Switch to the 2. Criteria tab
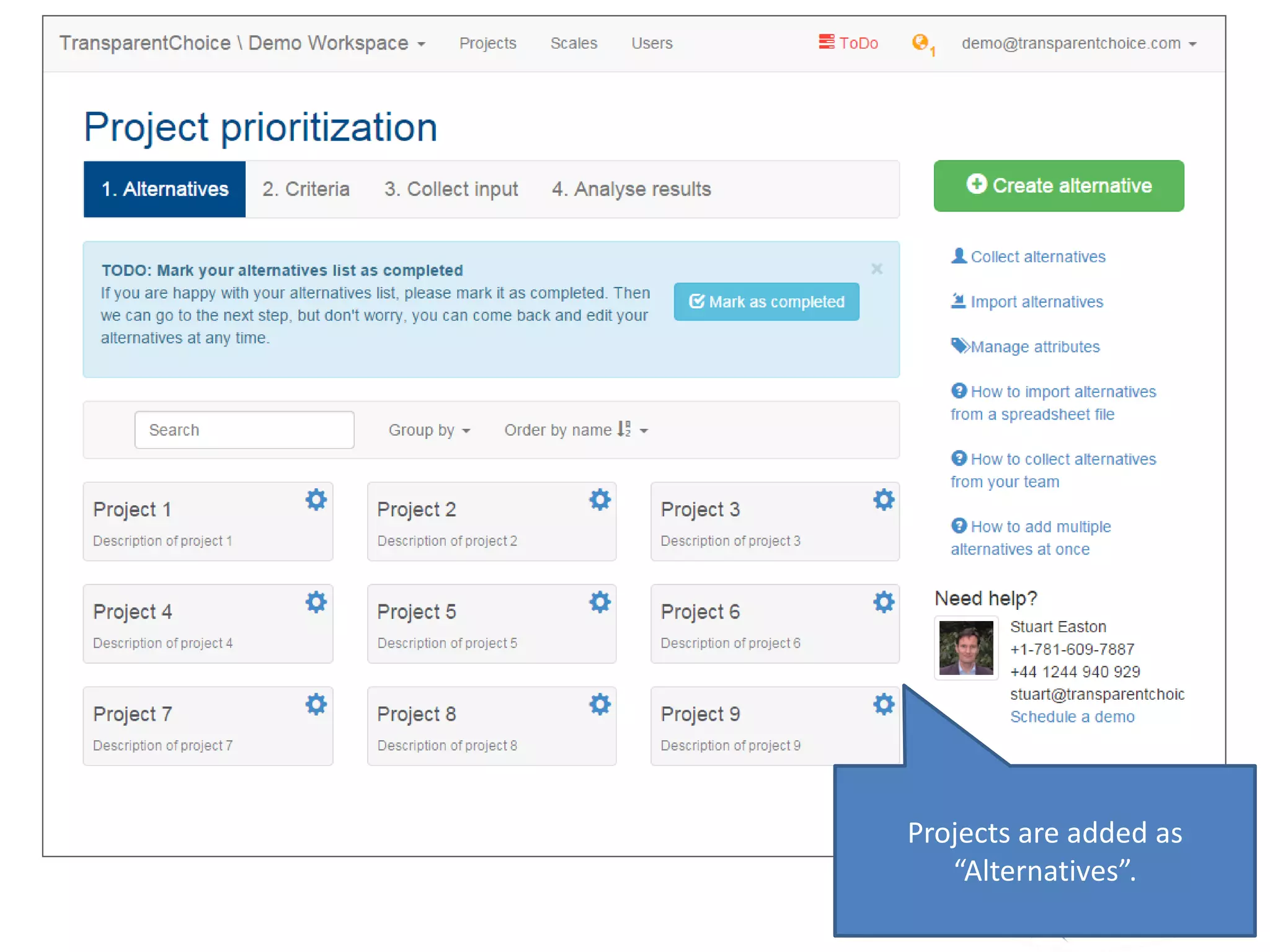Viewport: 1270px width, 952px height. point(306,189)
